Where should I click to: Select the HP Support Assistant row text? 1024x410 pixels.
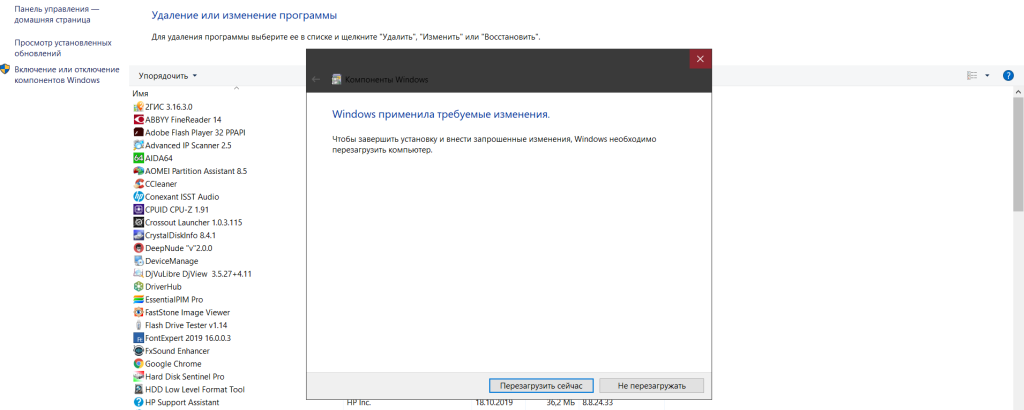tap(182, 402)
